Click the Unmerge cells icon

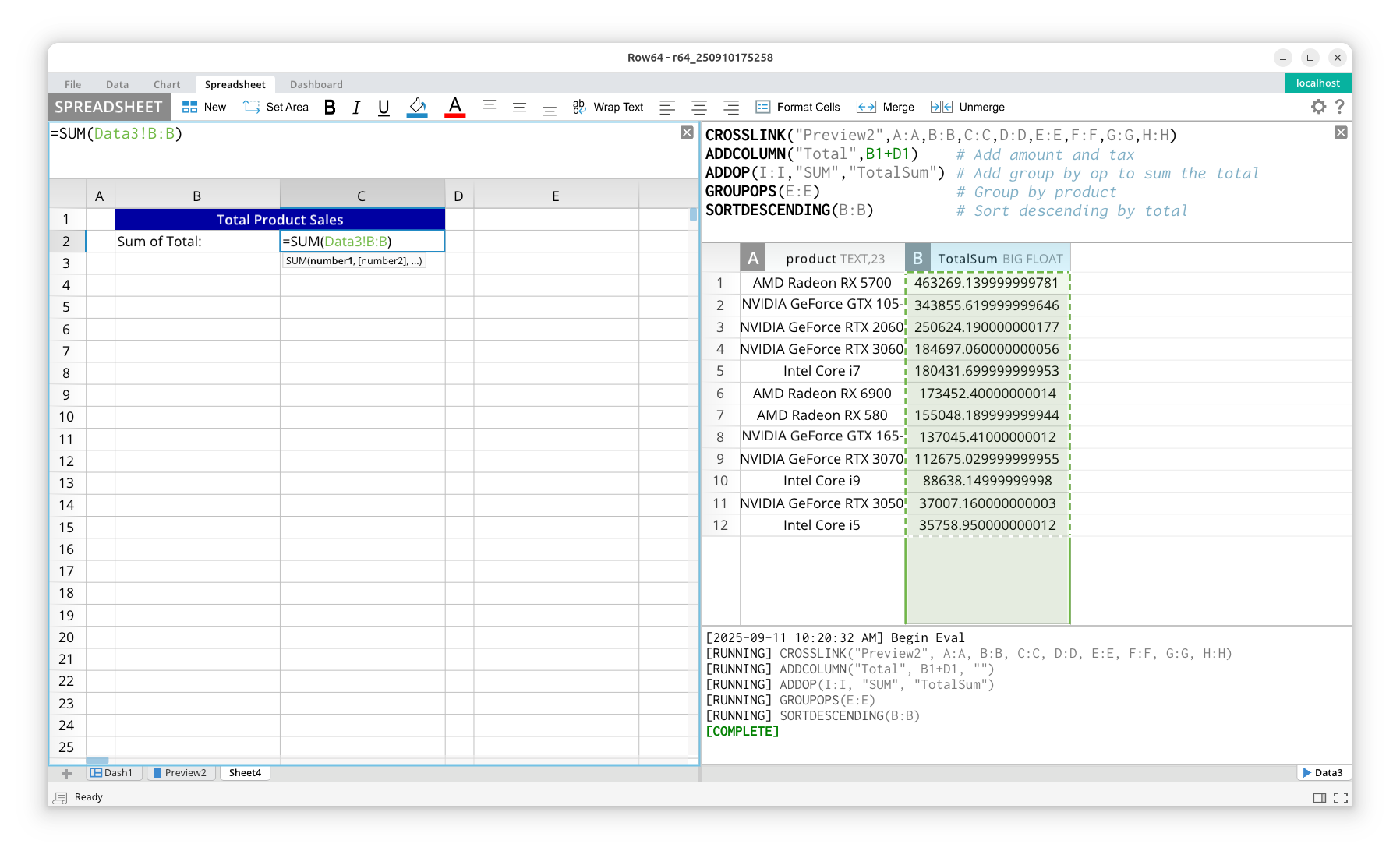(x=942, y=108)
